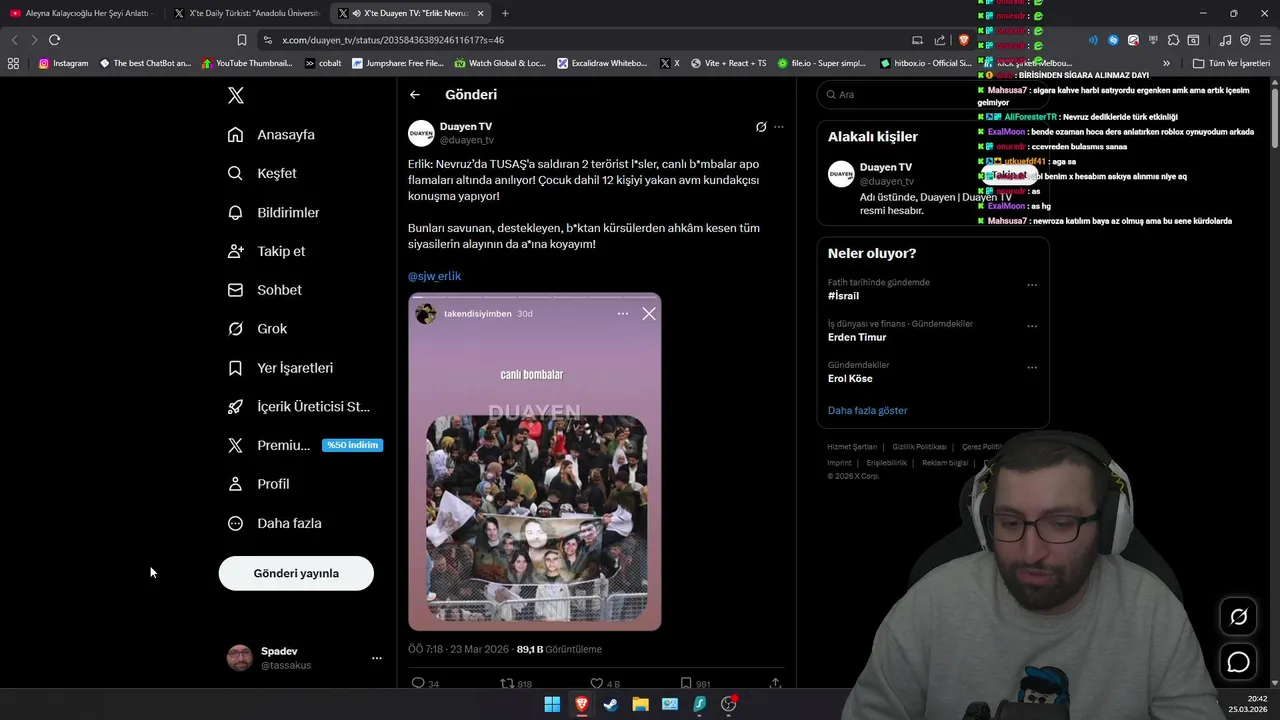Screen dimensions: 1280x720
Task: Open the Erol Köse trend's more options
Action: pos(1032,367)
